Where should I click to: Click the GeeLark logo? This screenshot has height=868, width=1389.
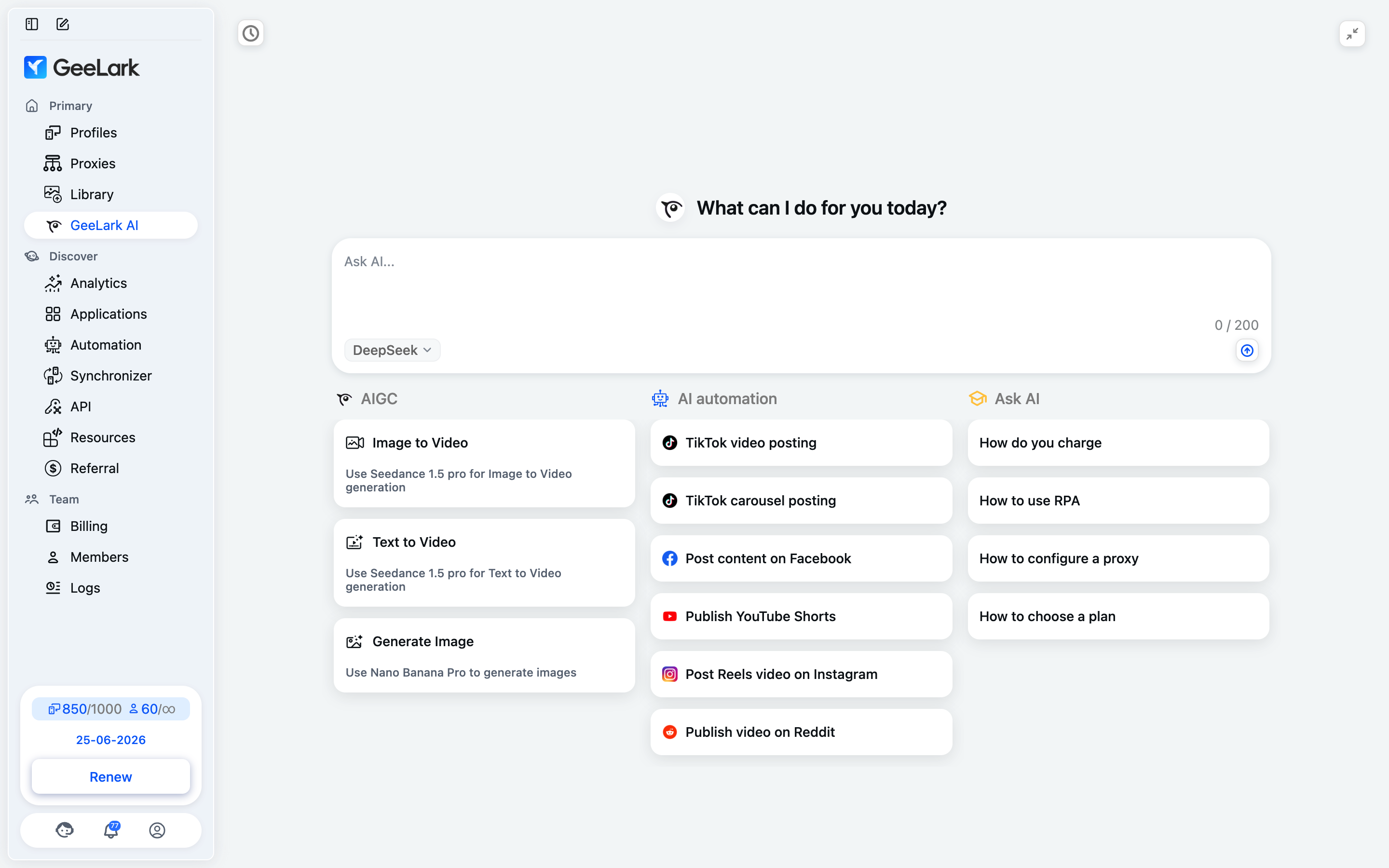pyautogui.click(x=82, y=68)
